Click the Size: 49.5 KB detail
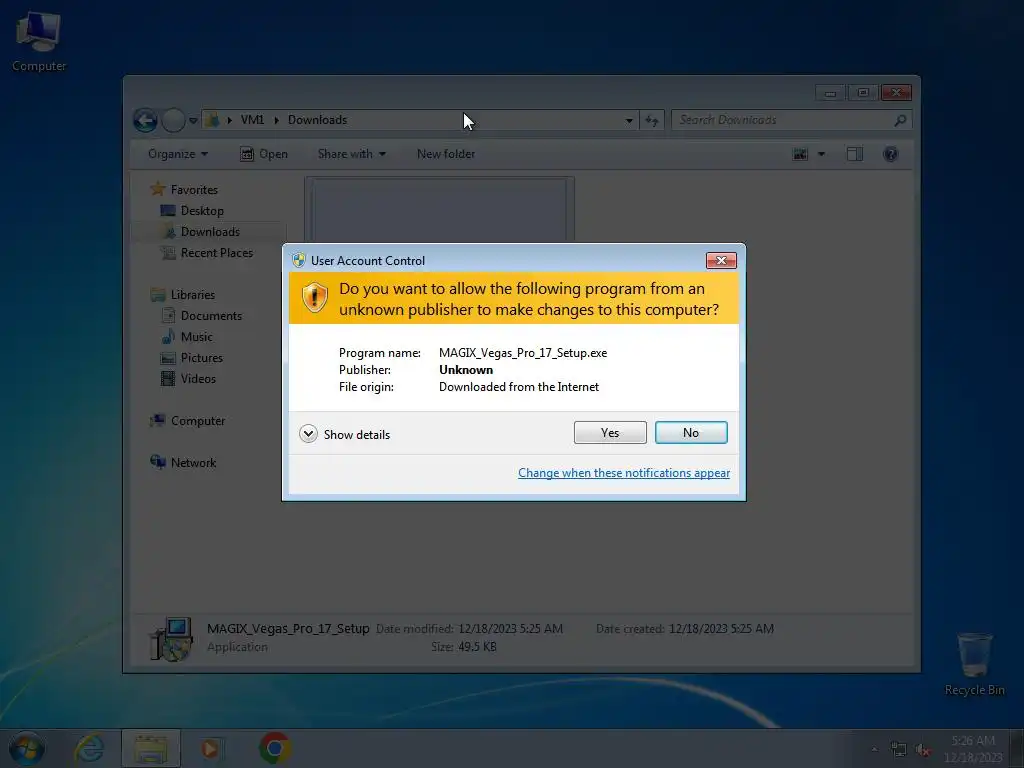Image resolution: width=1024 pixels, height=768 pixels. coord(464,647)
